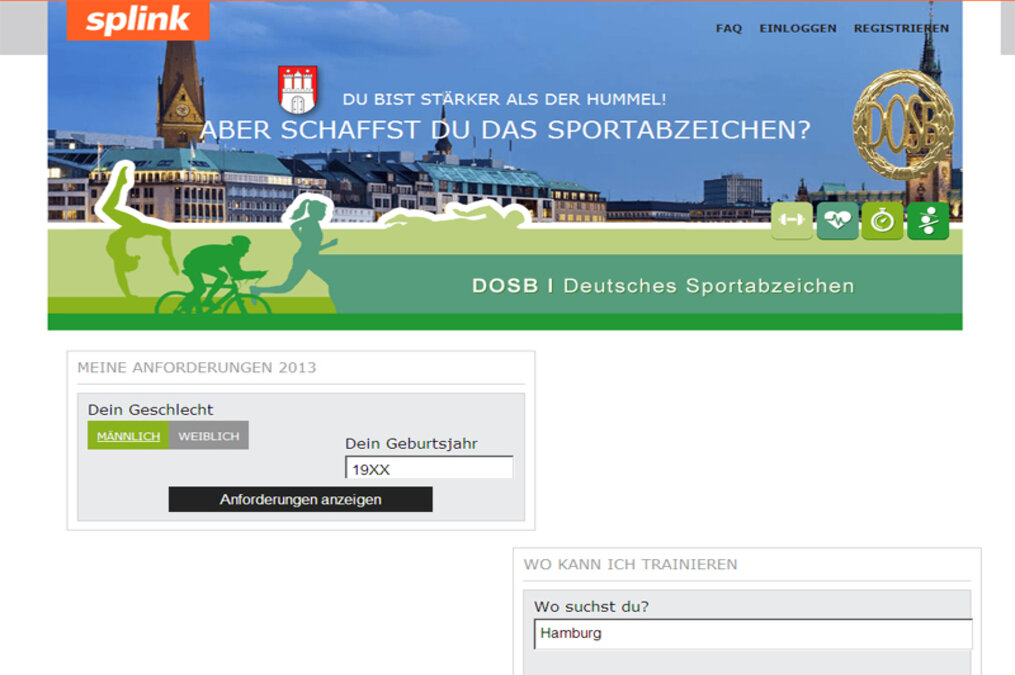The height and width of the screenshot is (675, 1015).
Task: Click the balancing coordination icon
Action: tap(928, 221)
